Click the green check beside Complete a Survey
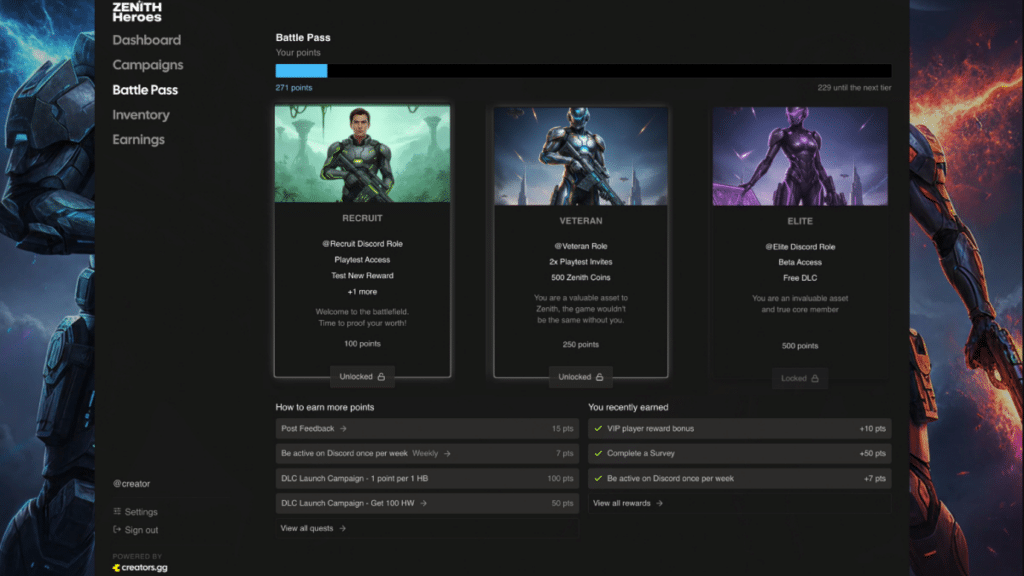Screen dimensions: 1024x576 (x=598, y=453)
